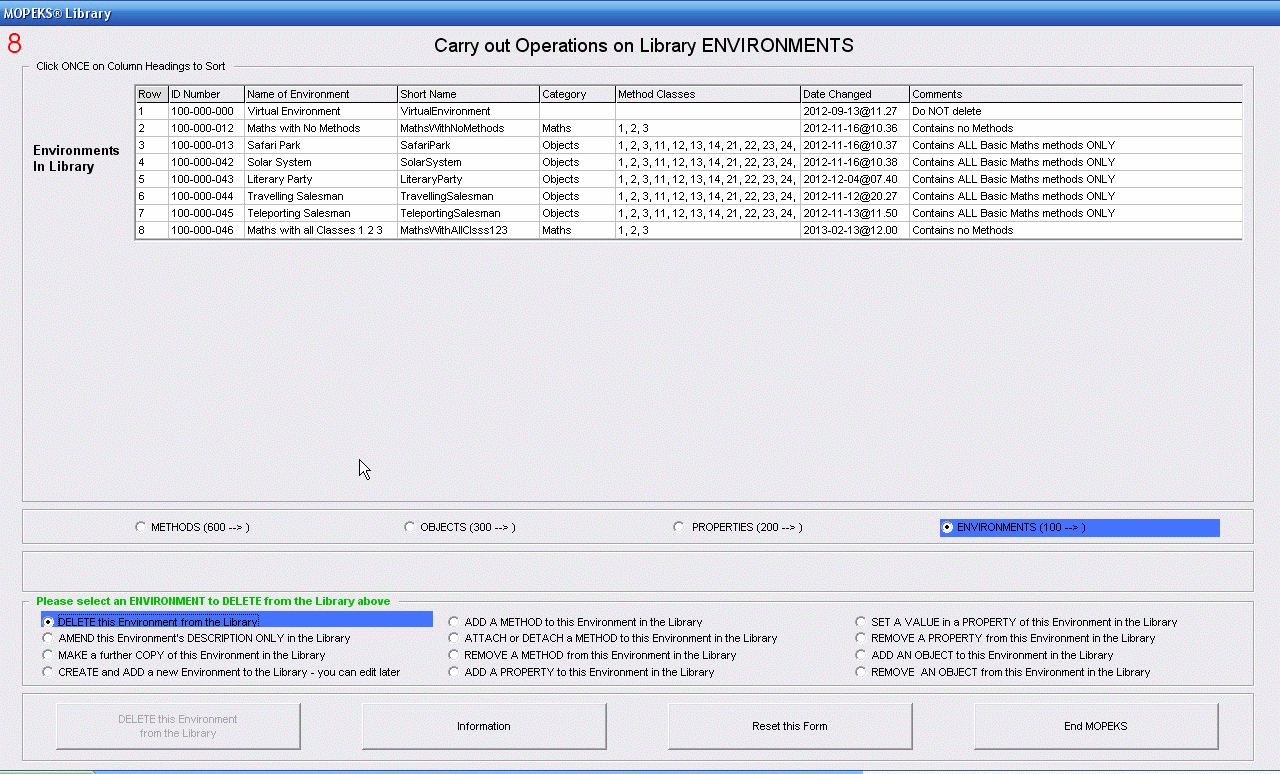Choose SET A VALUE in a PROPERTY option
Image resolution: width=1280 pixels, height=774 pixels.
(x=861, y=622)
